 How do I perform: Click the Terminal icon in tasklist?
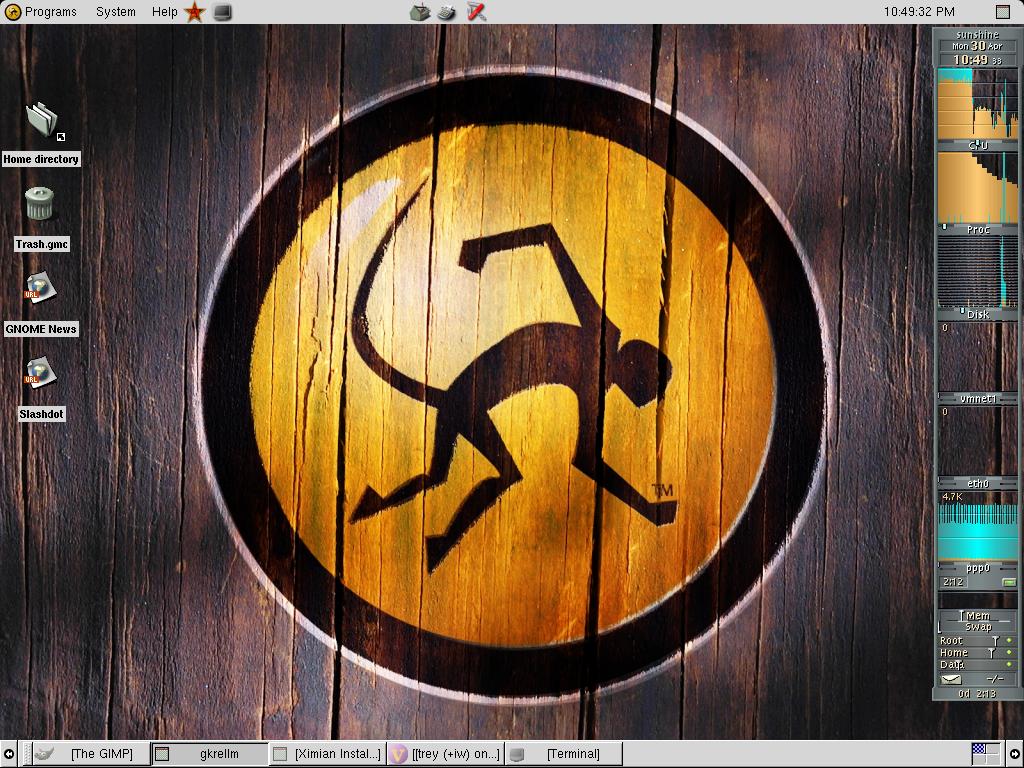(x=517, y=754)
